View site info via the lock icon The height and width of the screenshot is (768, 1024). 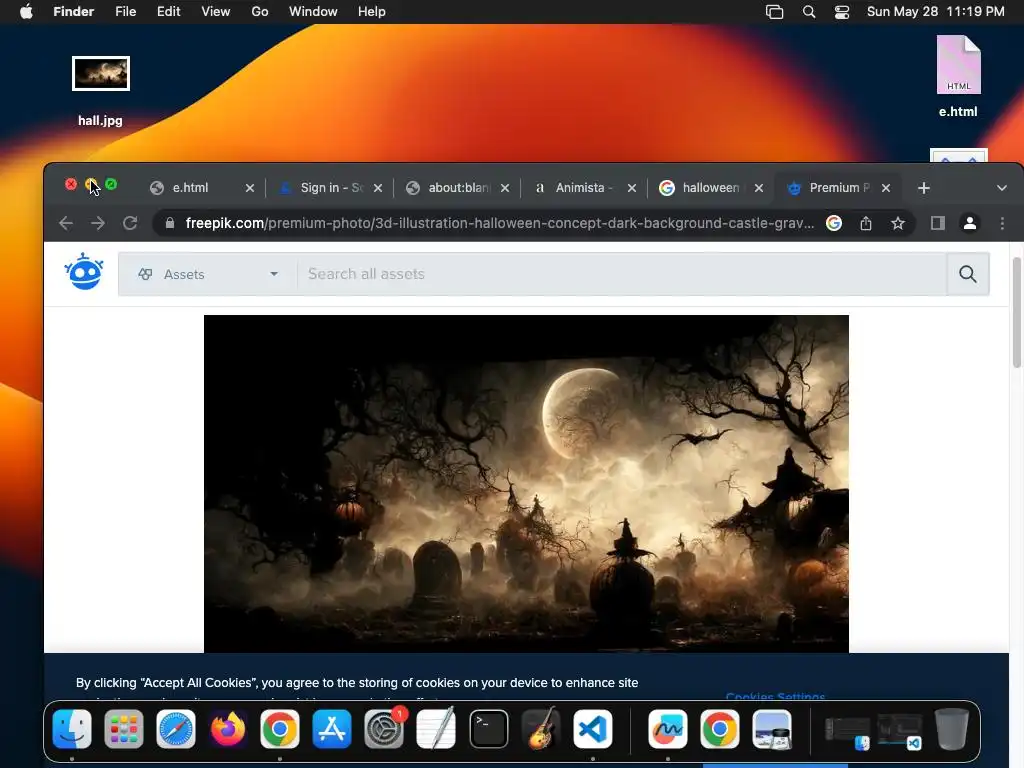click(170, 223)
